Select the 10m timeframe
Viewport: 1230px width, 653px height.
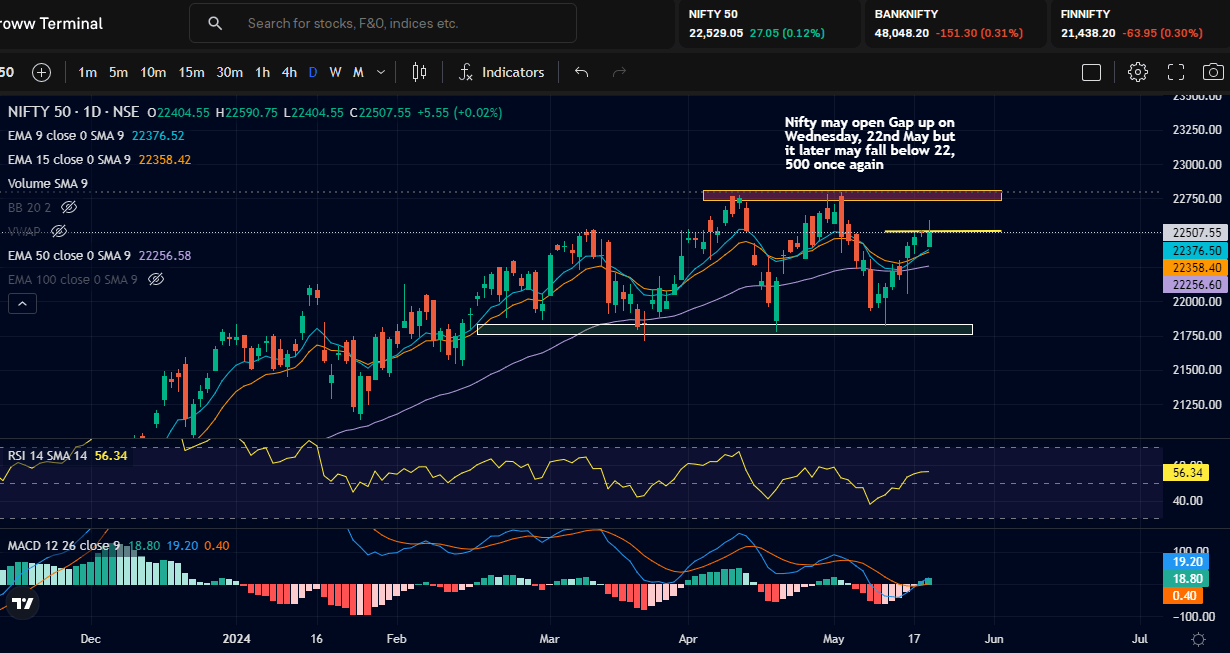153,72
